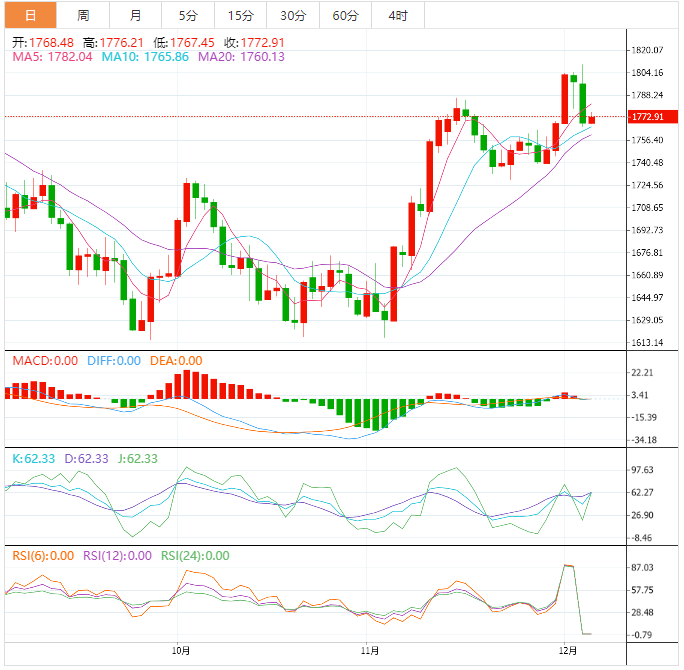Select the 周 weekly tab
Viewport: 684px width, 670px height.
(x=83, y=15)
